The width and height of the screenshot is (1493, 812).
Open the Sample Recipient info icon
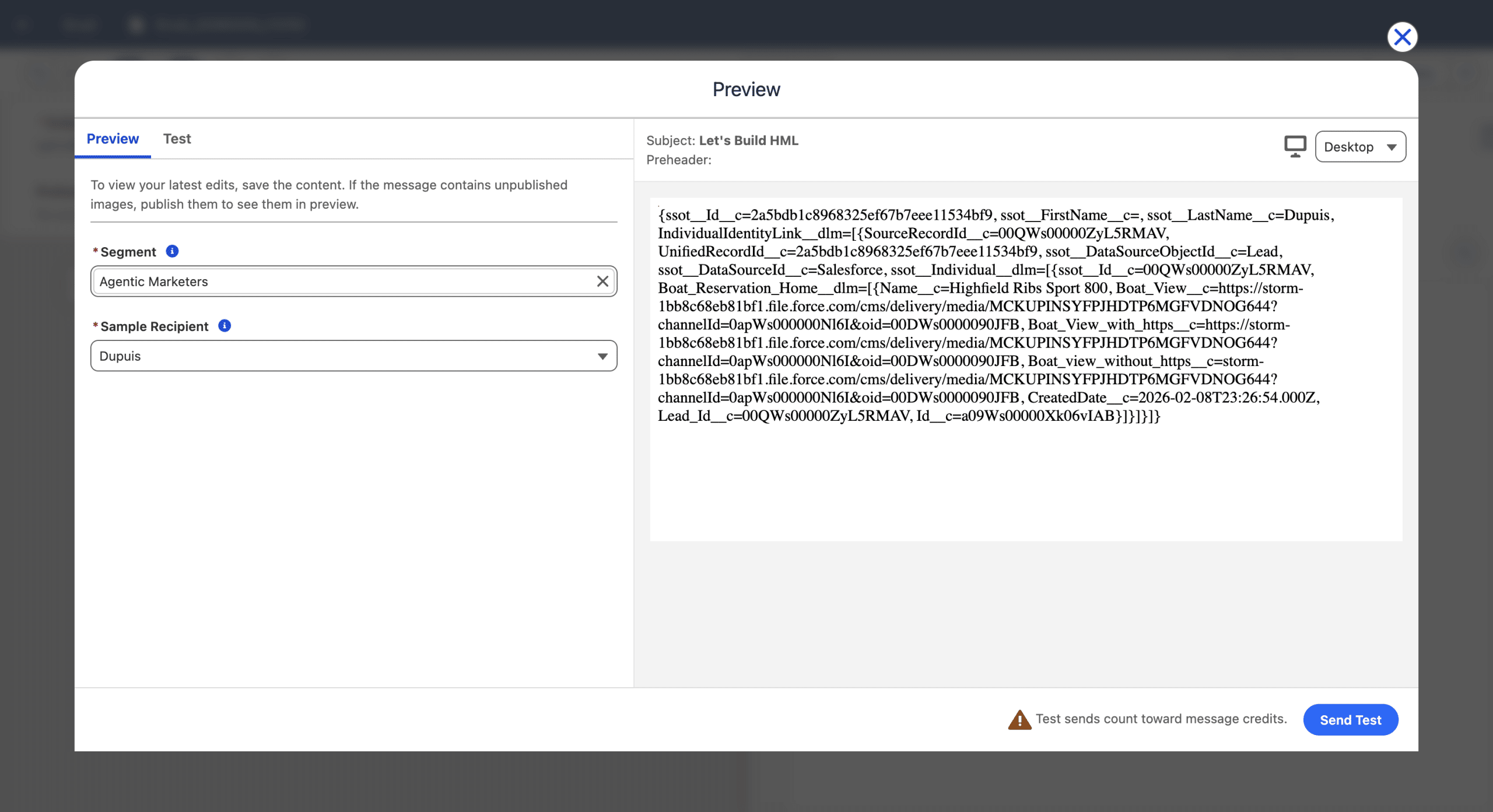pyautogui.click(x=225, y=326)
